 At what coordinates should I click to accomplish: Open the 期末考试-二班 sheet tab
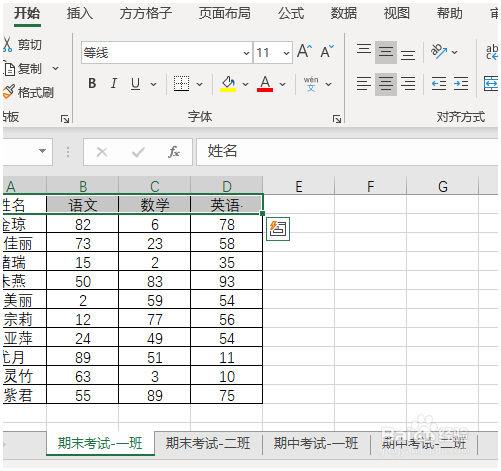(208, 443)
